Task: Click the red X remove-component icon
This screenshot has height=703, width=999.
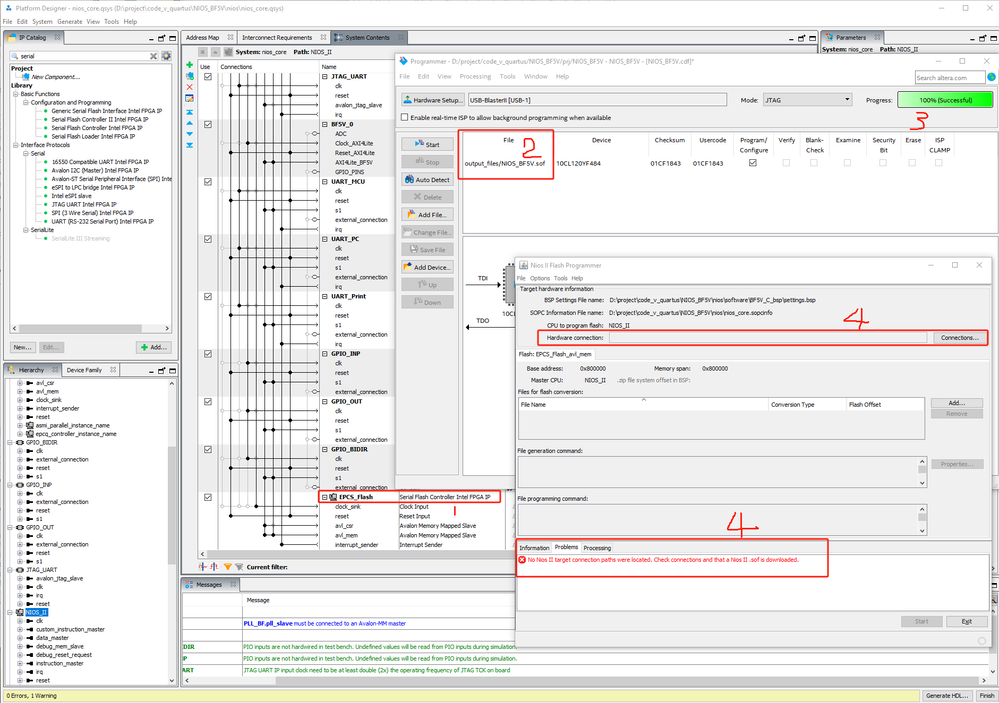Action: (190, 87)
